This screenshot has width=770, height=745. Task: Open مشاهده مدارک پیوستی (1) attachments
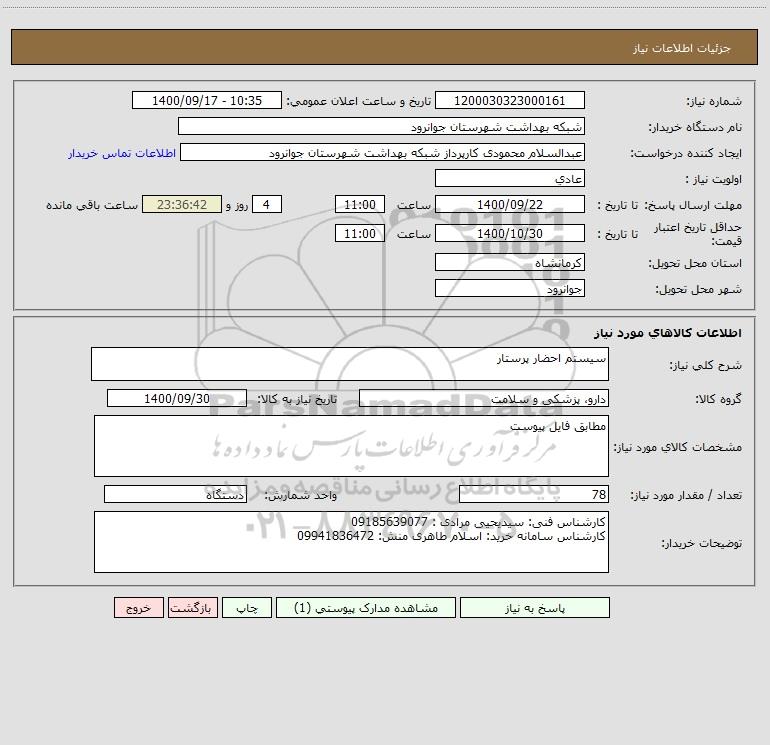click(x=366, y=607)
